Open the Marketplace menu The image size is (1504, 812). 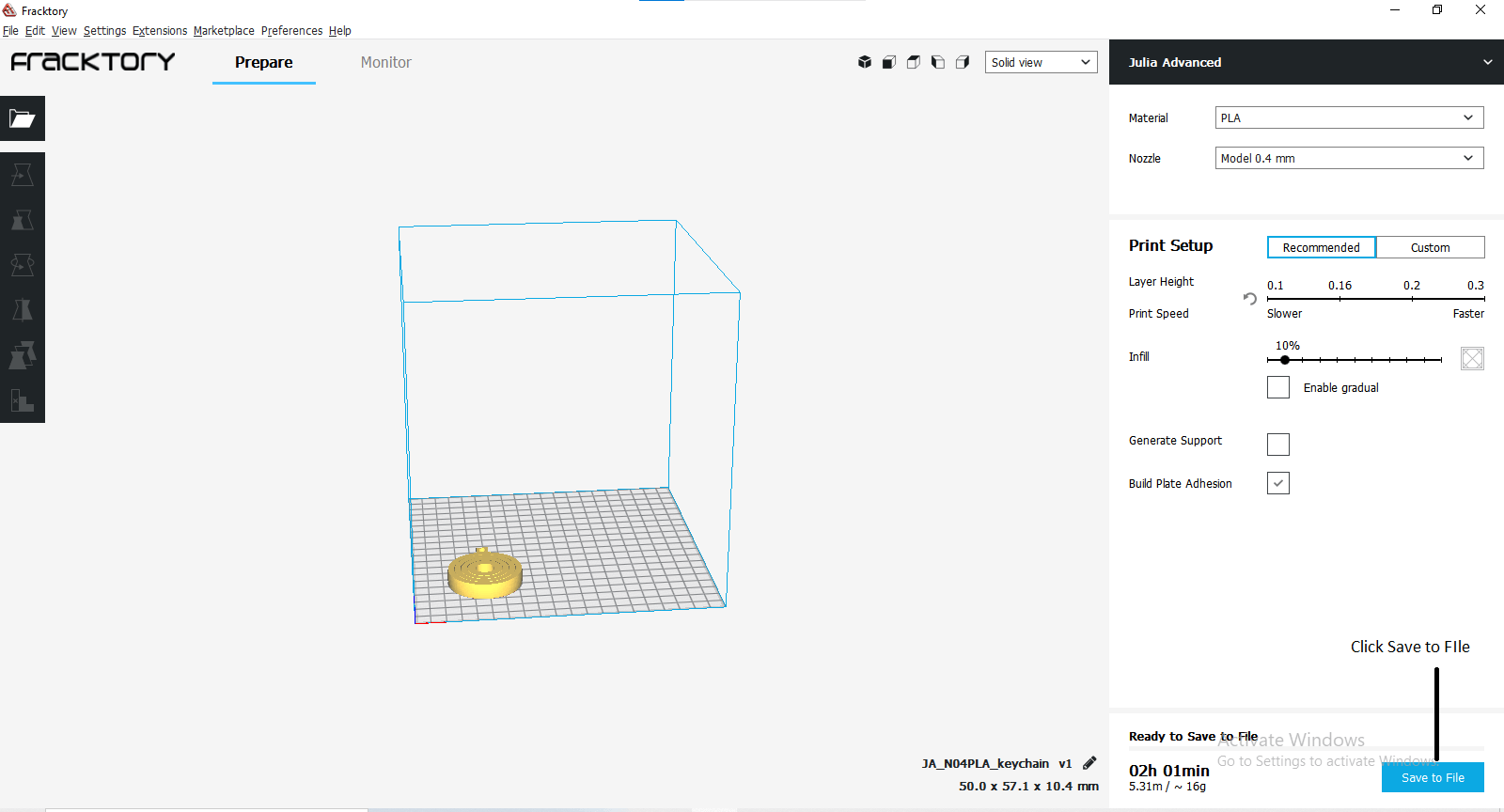click(224, 31)
